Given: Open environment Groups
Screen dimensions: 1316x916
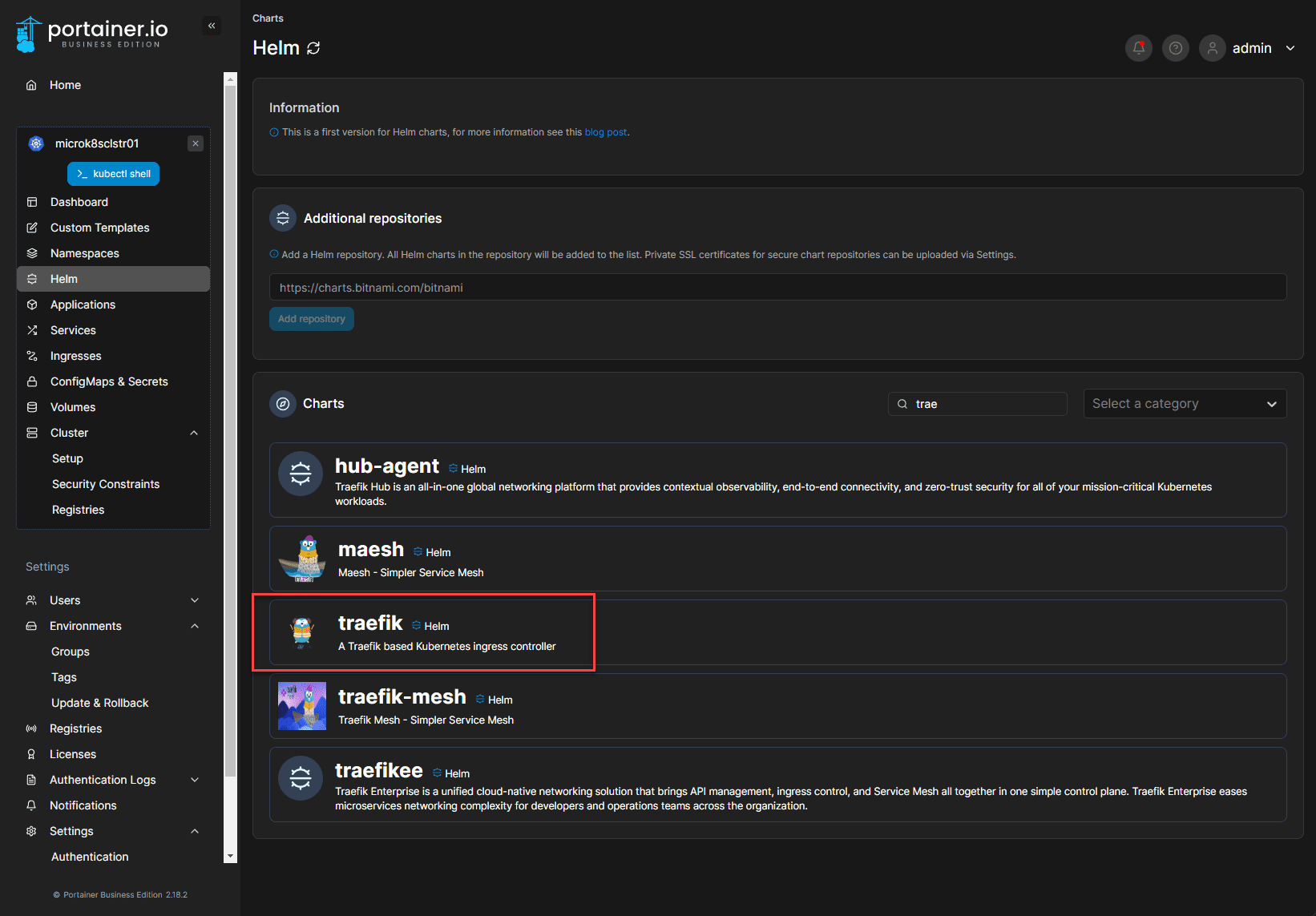Looking at the screenshot, I should (71, 652).
